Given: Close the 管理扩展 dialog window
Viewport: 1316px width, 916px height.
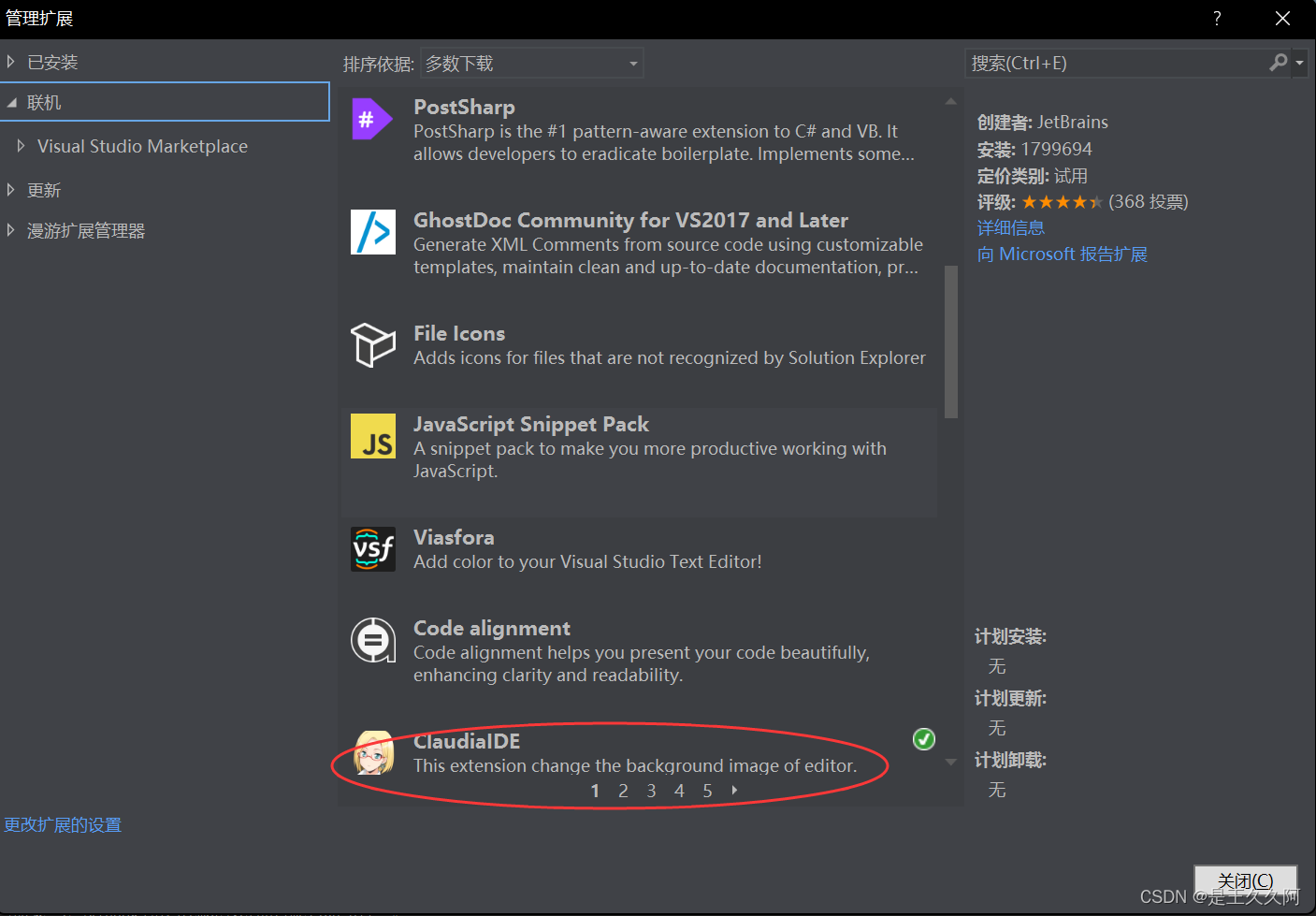Looking at the screenshot, I should 1282,19.
